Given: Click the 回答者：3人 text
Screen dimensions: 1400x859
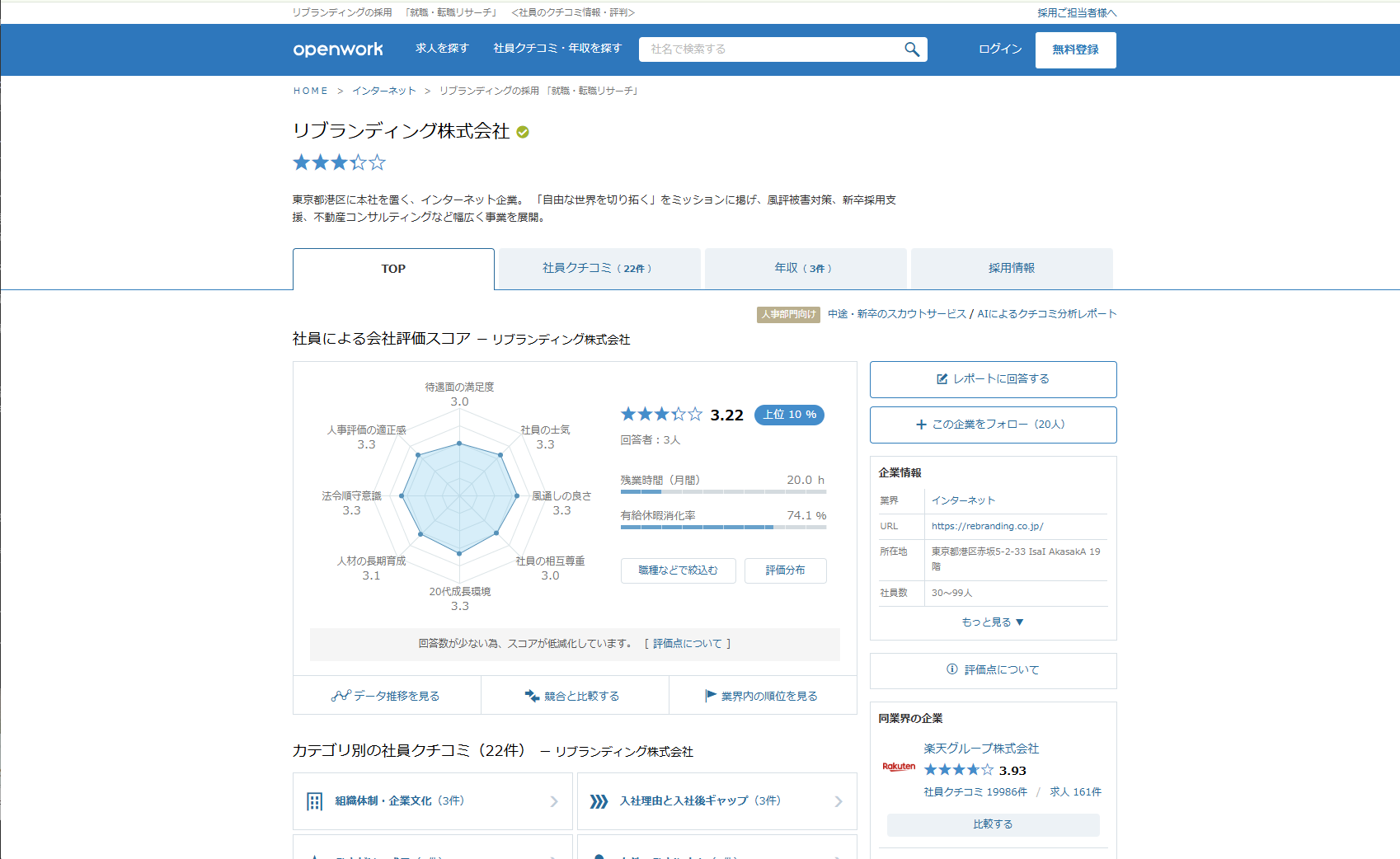Looking at the screenshot, I should coord(651,440).
